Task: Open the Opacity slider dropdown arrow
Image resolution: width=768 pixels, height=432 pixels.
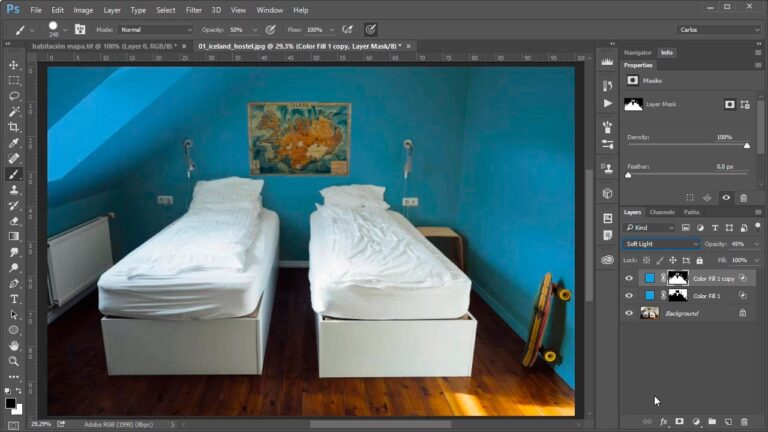Action: tap(255, 30)
